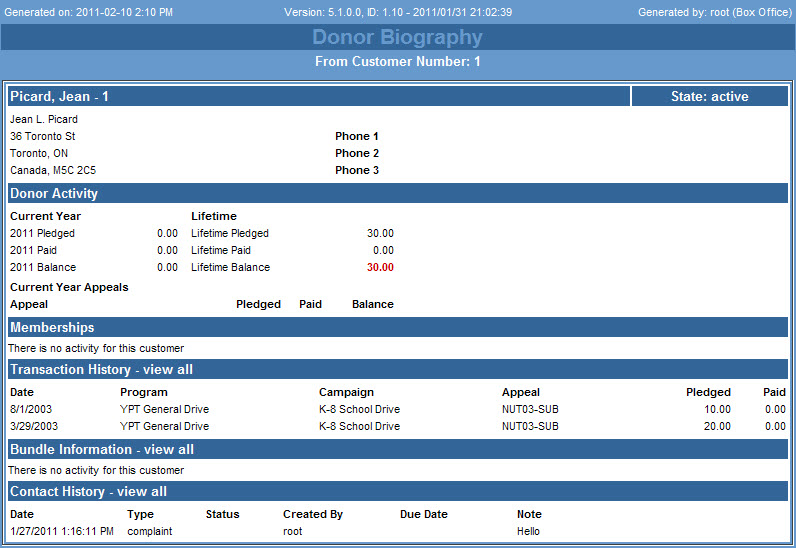
Task: Click the Campaign column header
Action: pyautogui.click(x=346, y=392)
